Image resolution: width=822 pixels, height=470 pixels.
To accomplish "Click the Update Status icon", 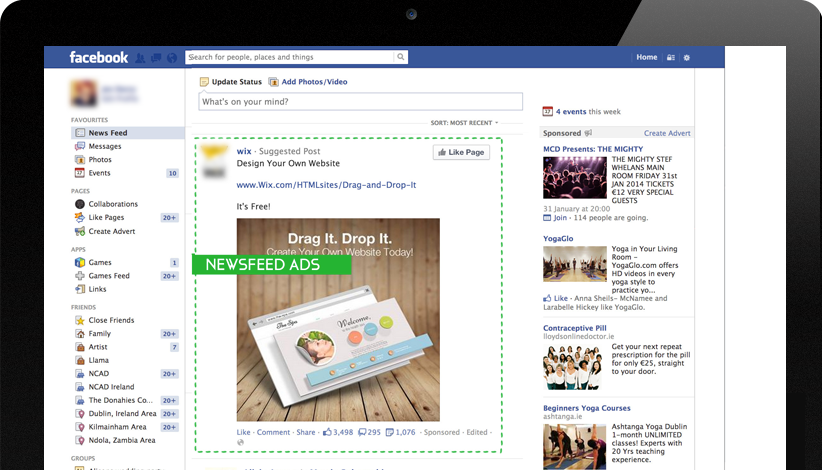I will point(204,82).
